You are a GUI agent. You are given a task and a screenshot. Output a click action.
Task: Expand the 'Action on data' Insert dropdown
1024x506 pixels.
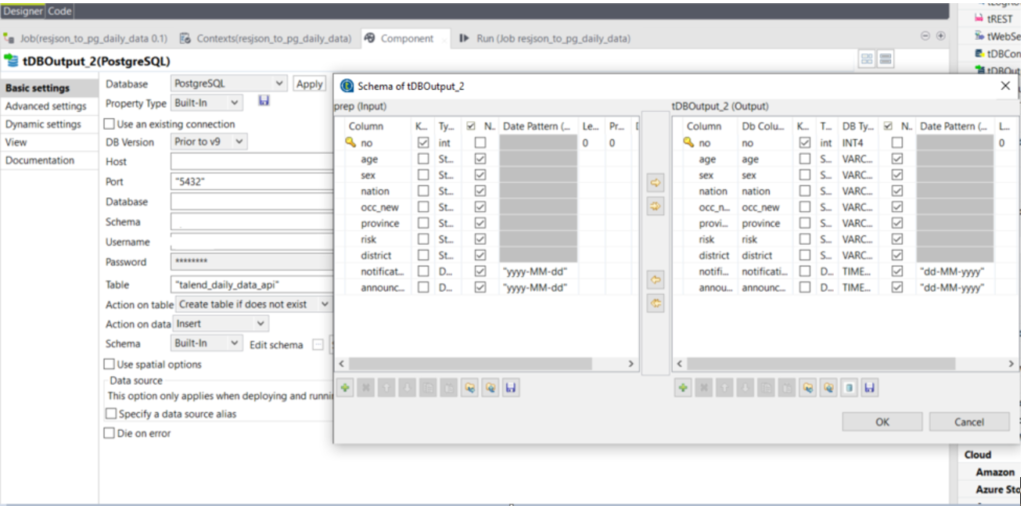(220, 324)
